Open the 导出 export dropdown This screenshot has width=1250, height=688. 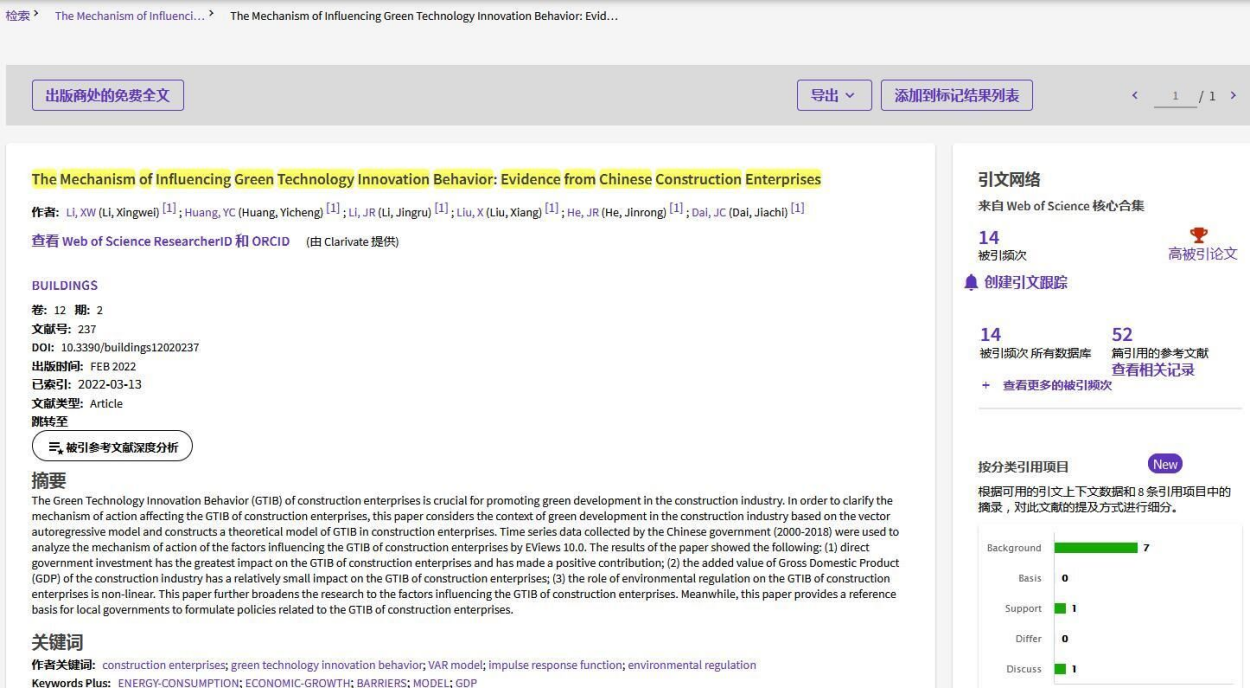833,96
